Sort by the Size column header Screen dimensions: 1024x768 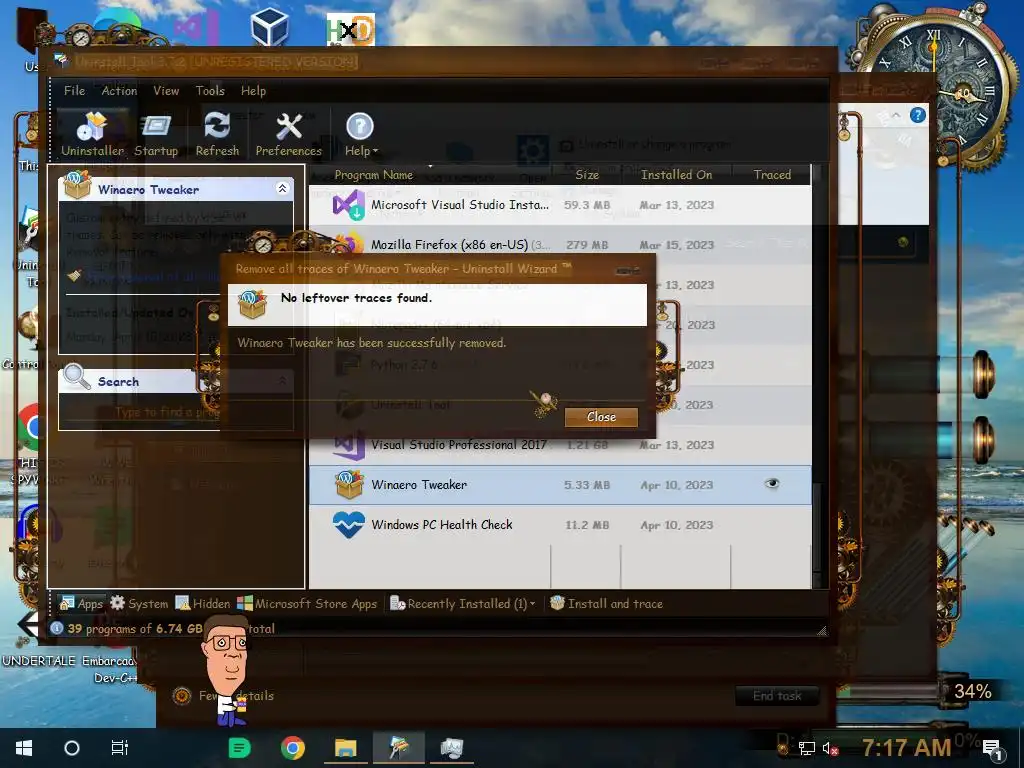click(x=587, y=174)
